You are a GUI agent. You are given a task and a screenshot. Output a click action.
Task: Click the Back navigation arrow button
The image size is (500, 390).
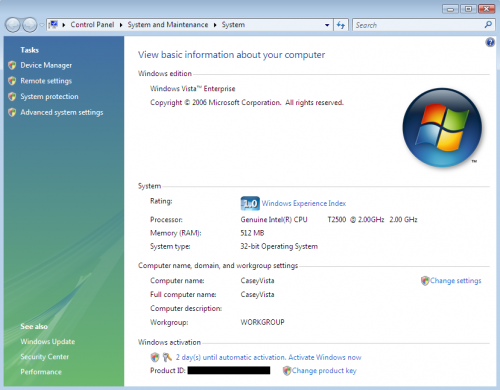[x=13, y=25]
